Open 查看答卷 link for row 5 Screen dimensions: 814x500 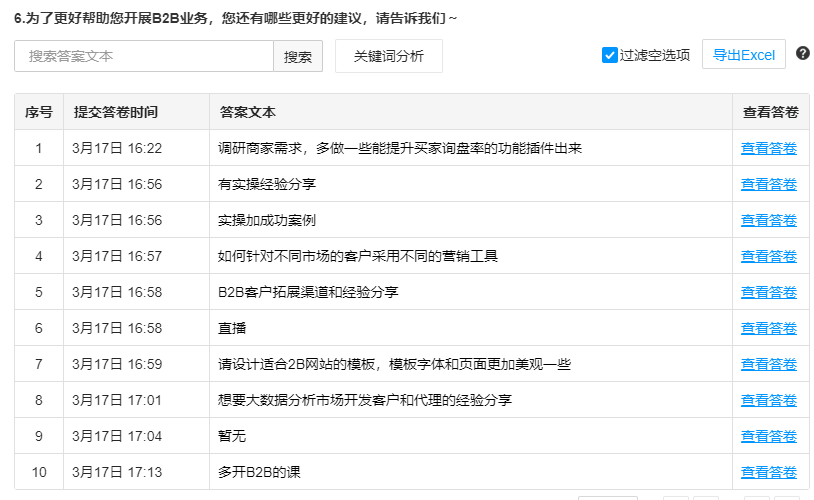point(769,292)
